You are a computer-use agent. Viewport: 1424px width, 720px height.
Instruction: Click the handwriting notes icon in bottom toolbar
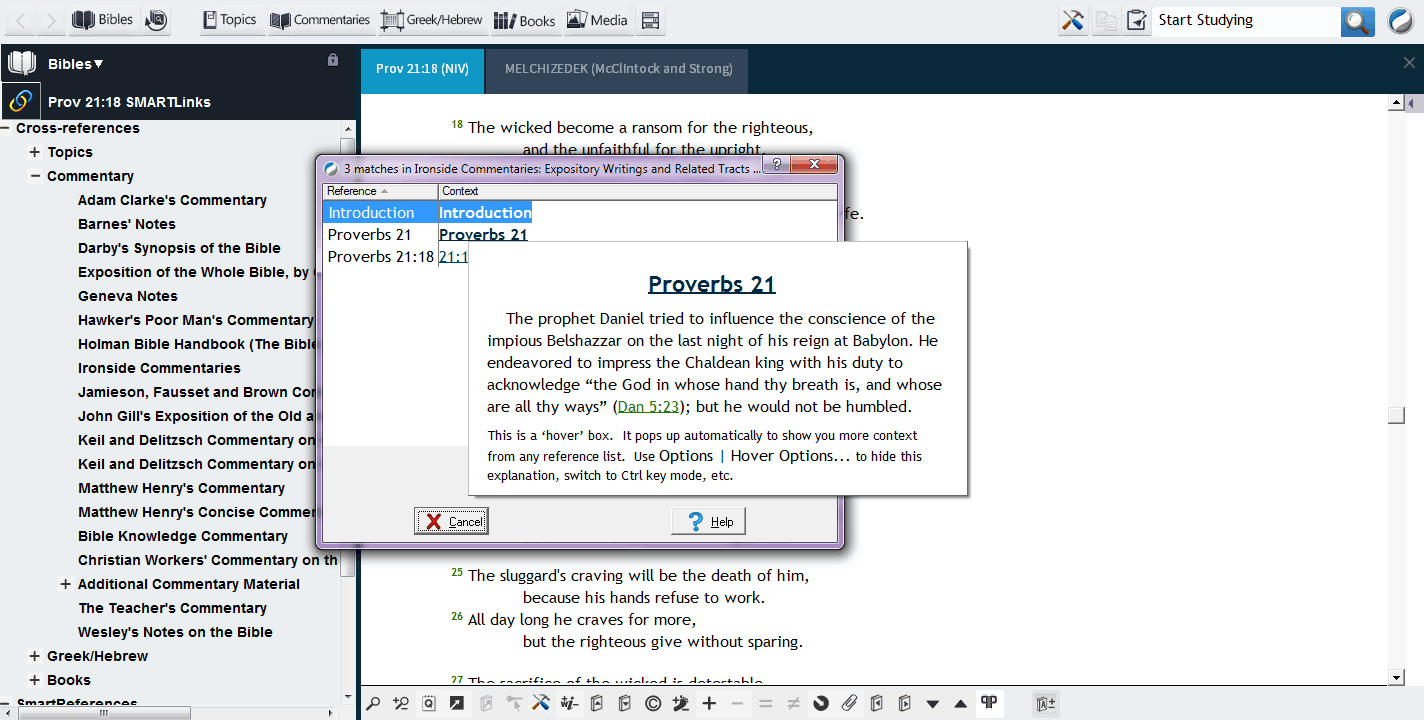[569, 704]
